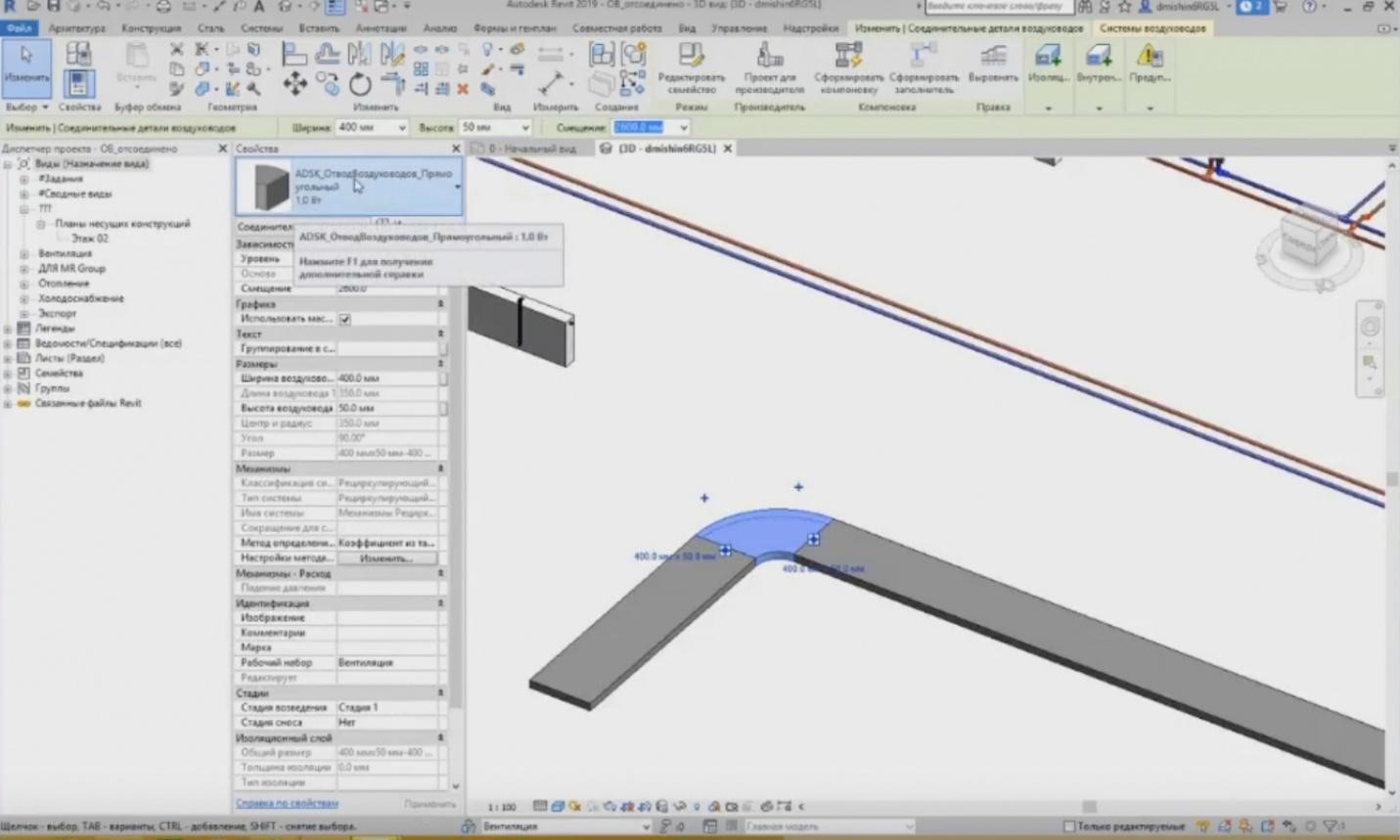Select the Move tool with four arrows
Screen dimensions: 1400x840
point(294,84)
